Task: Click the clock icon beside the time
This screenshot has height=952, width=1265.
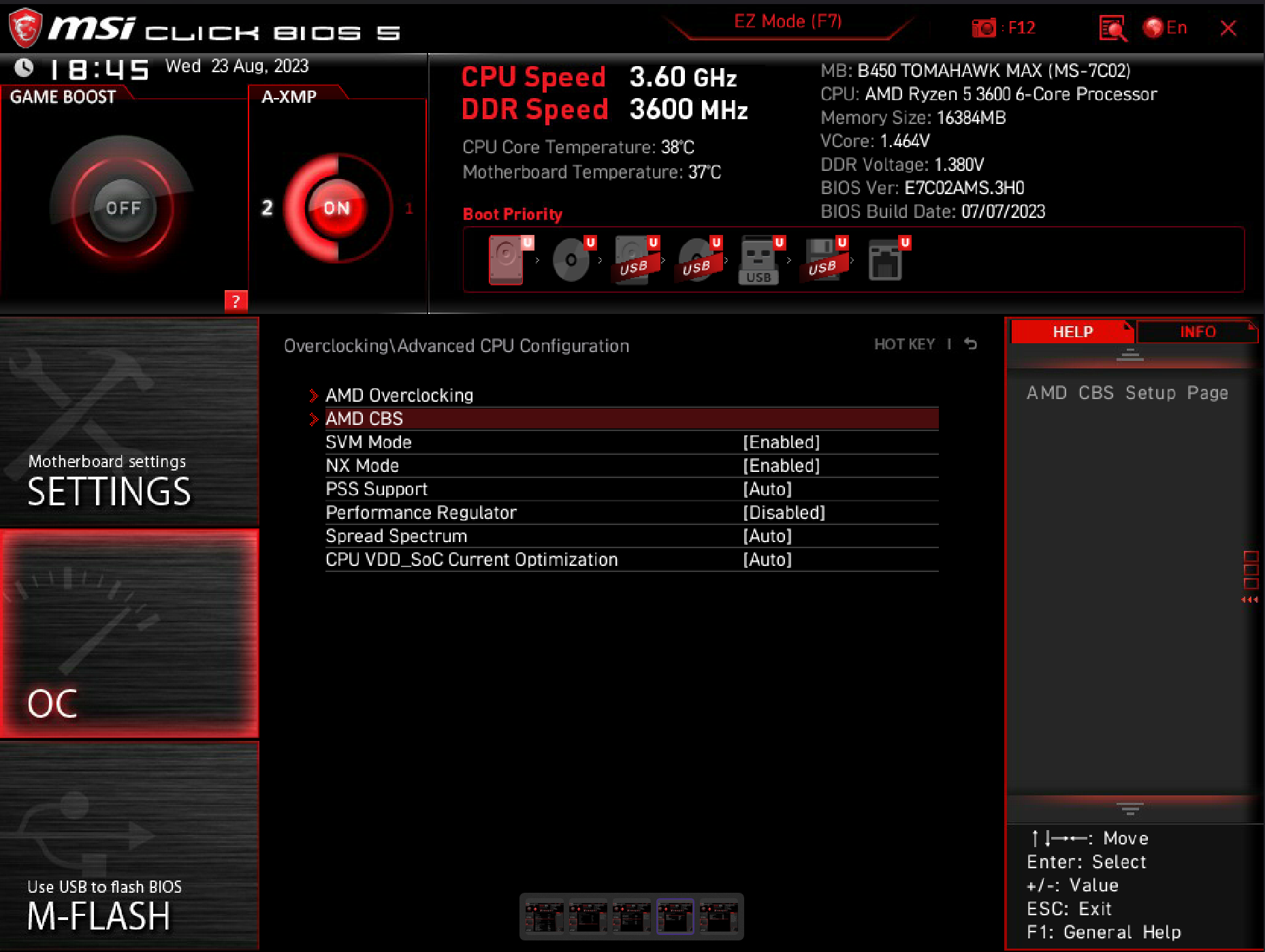Action: coord(24,67)
